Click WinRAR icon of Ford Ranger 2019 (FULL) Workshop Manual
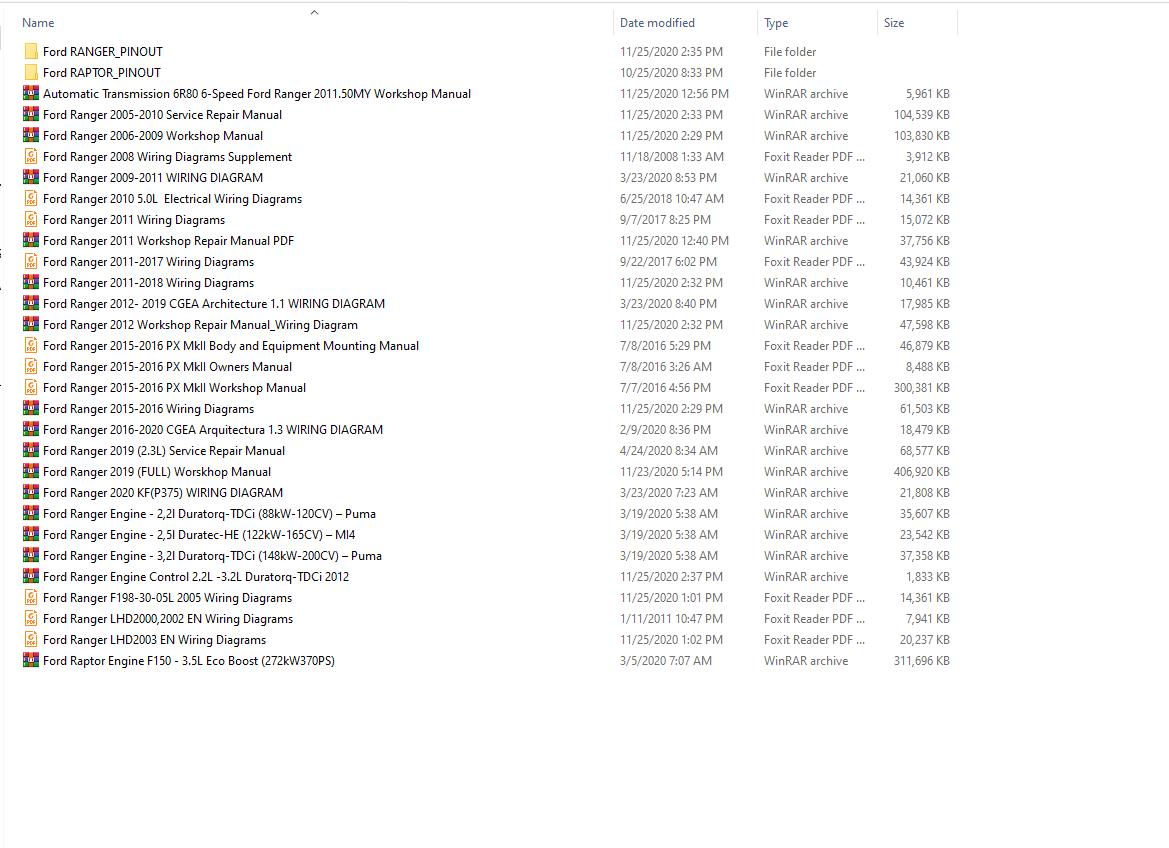 31,471
